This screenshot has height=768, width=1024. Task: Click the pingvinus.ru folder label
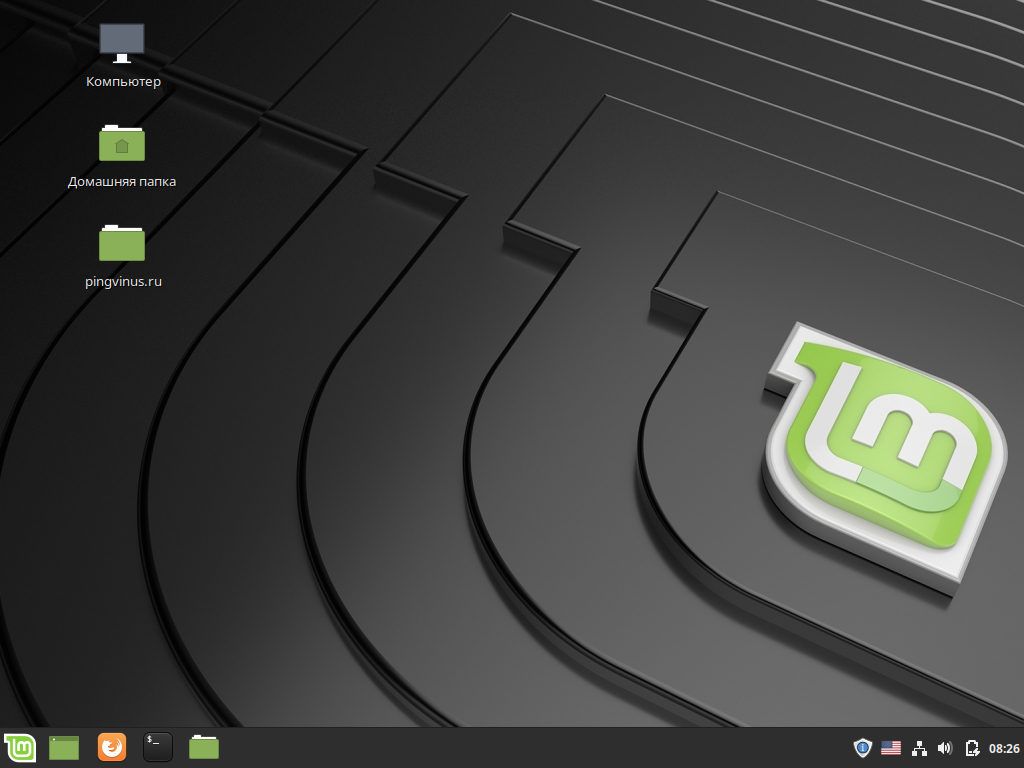click(123, 281)
